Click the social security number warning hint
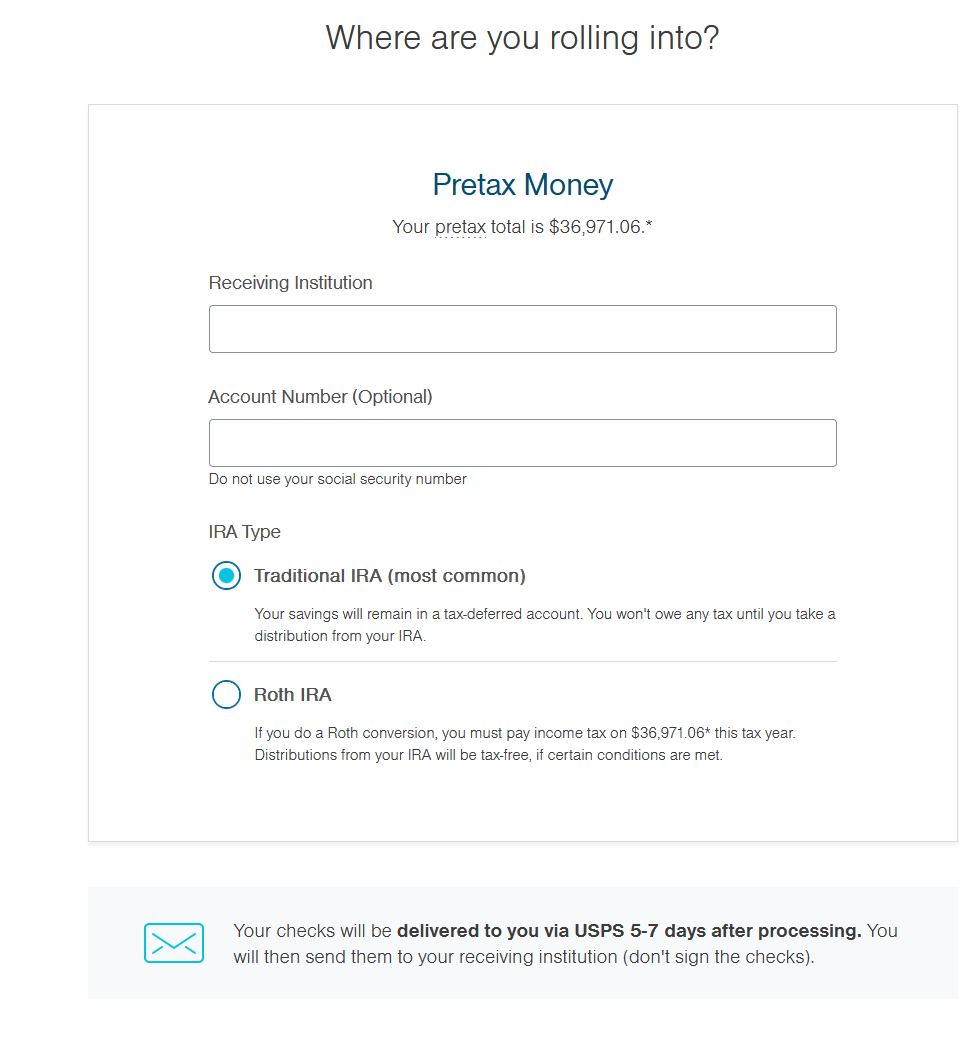The height and width of the screenshot is (1042, 969). click(x=337, y=479)
